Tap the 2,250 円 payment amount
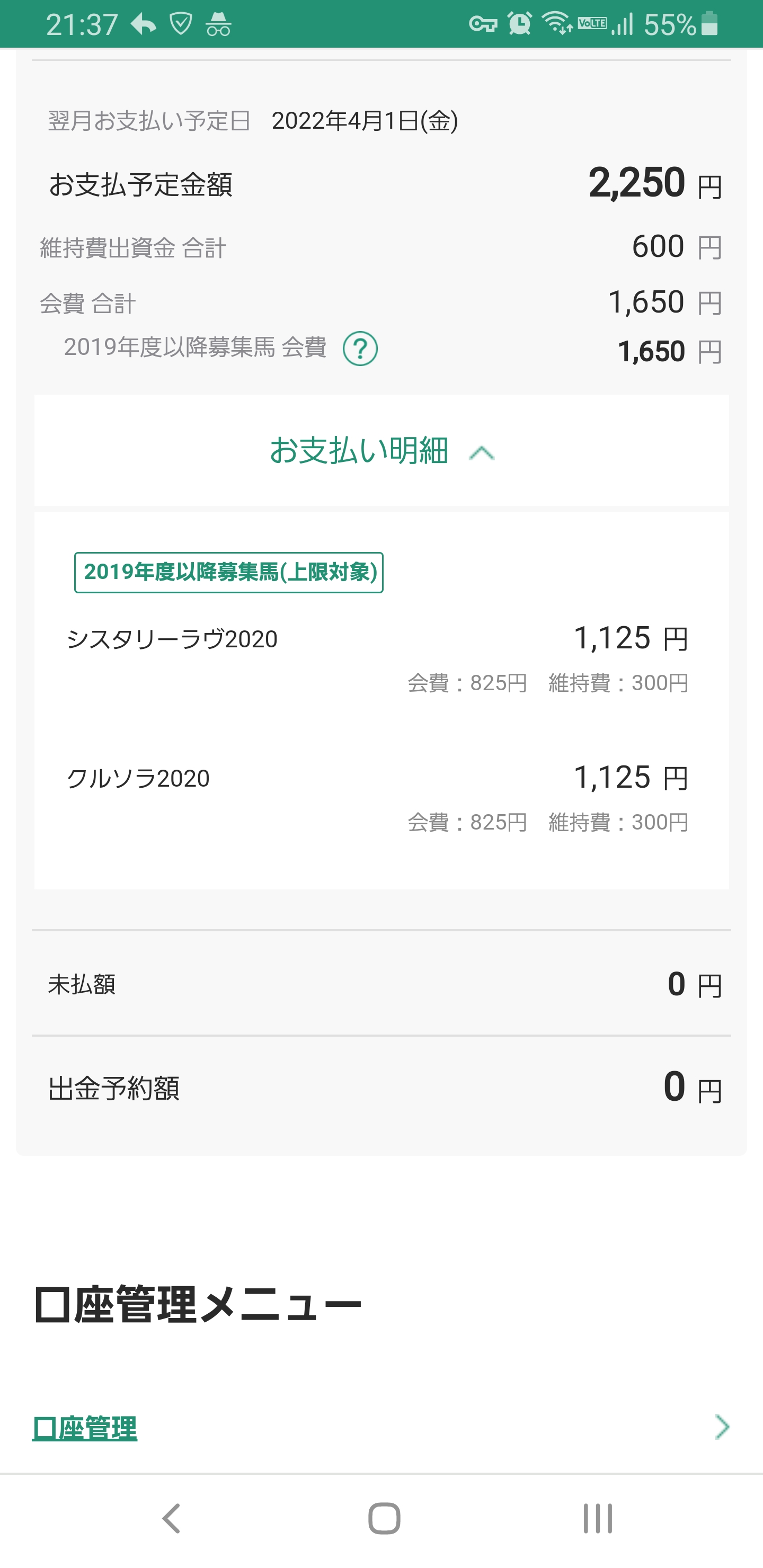Image resolution: width=763 pixels, height=1568 pixels. pos(654,183)
